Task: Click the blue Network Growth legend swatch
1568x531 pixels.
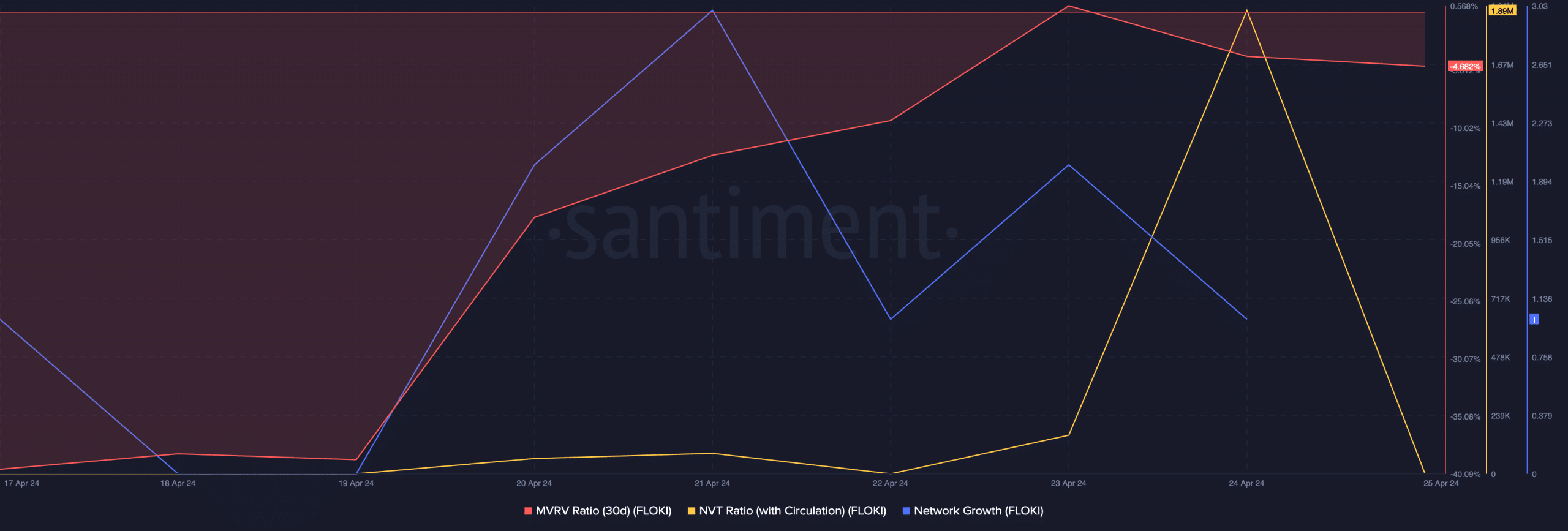Action: (x=907, y=511)
